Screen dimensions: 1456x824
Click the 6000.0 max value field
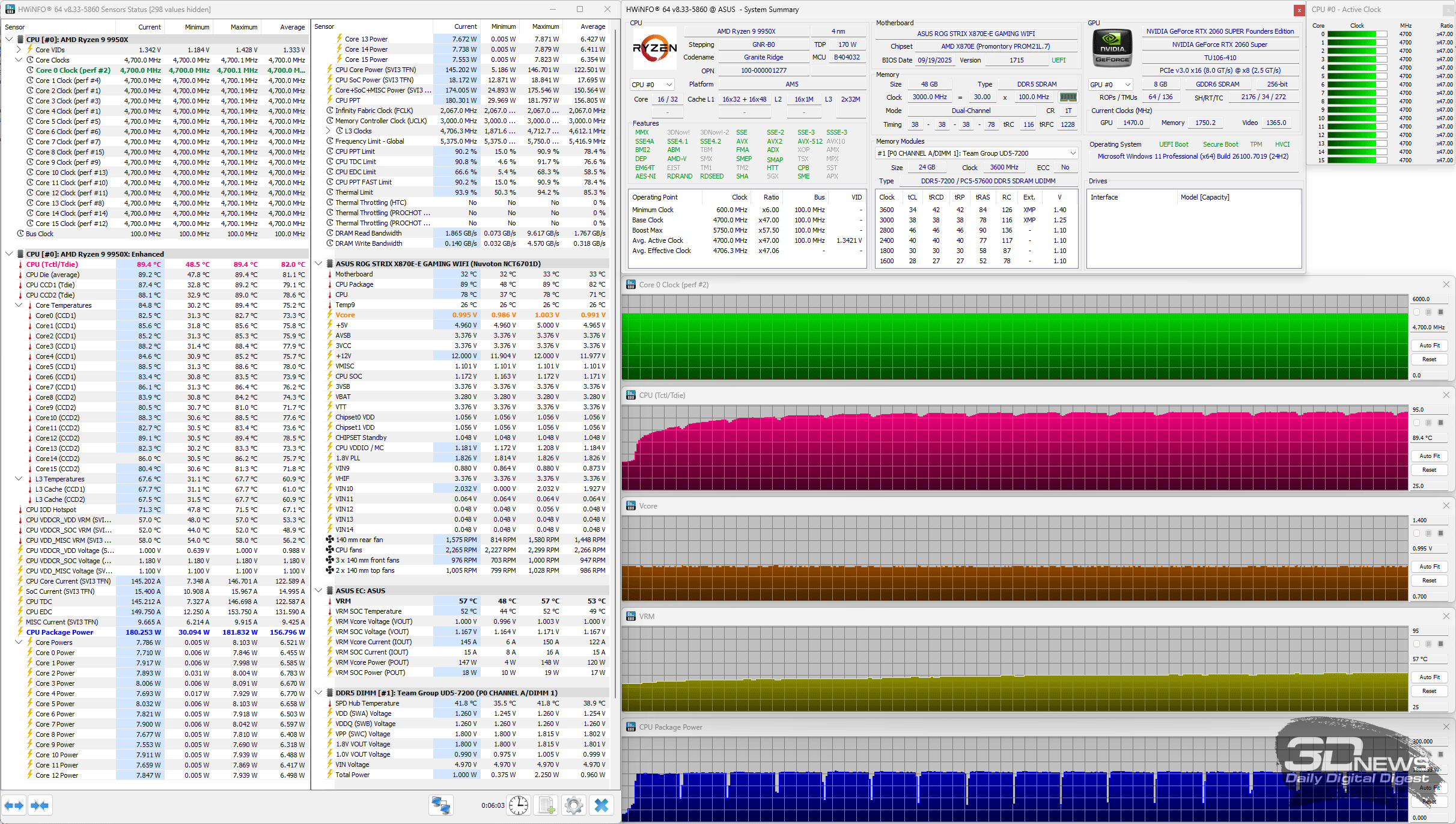(1428, 299)
